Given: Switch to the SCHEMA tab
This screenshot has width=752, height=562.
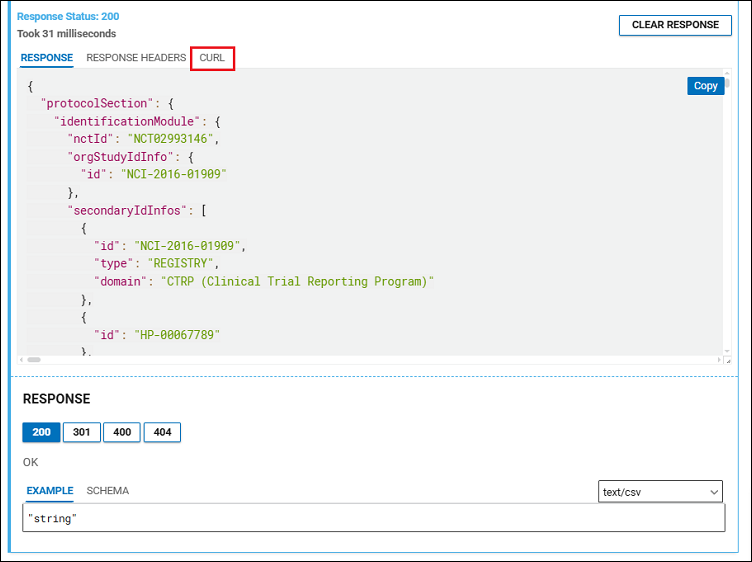Looking at the screenshot, I should coord(107,491).
